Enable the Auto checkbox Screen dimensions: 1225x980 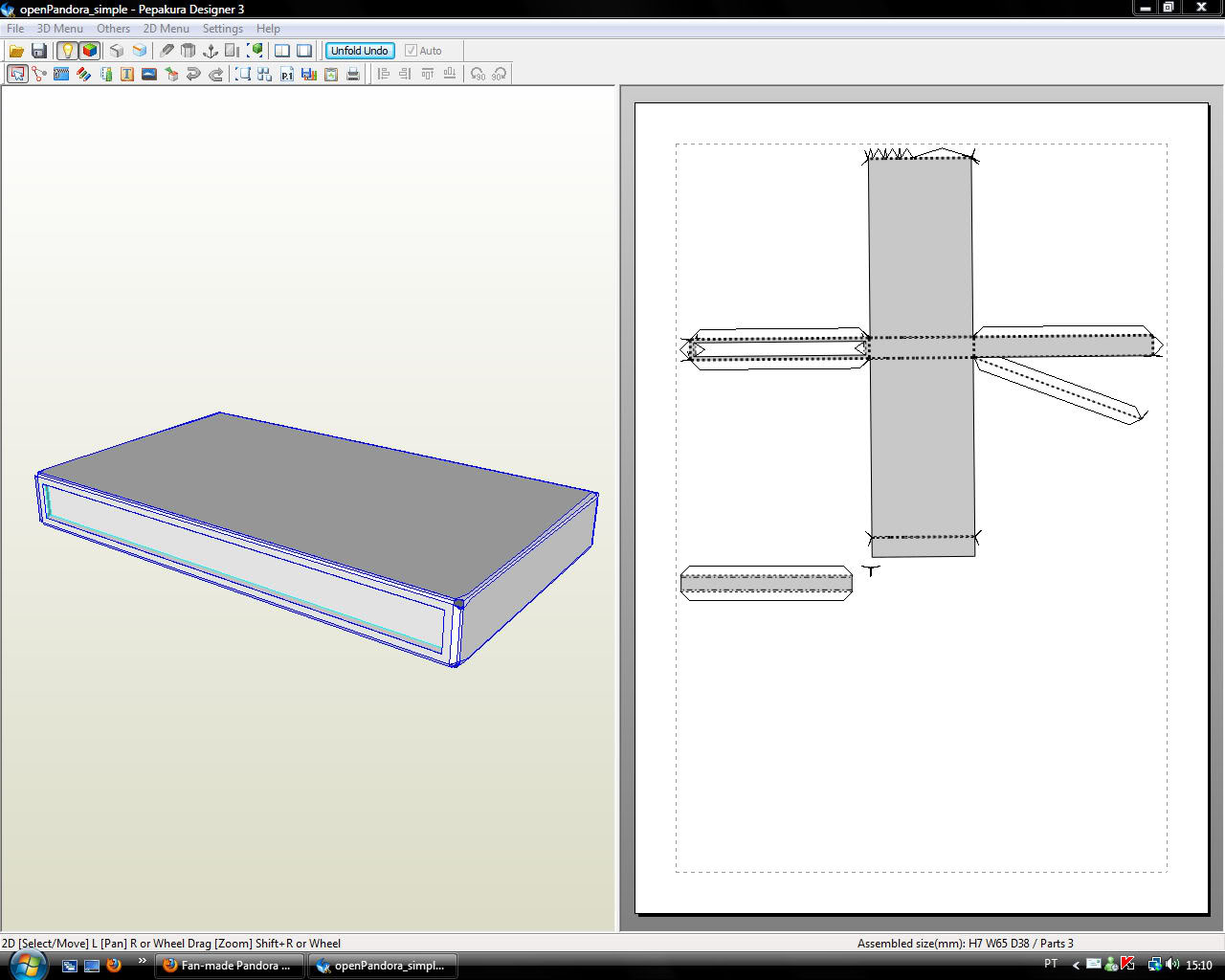(x=412, y=51)
